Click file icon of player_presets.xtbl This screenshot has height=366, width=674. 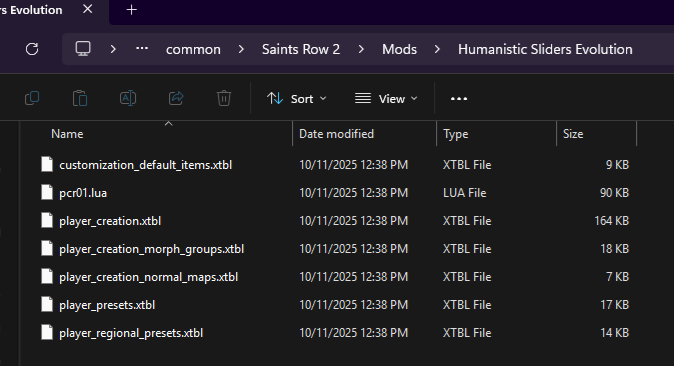click(x=47, y=304)
